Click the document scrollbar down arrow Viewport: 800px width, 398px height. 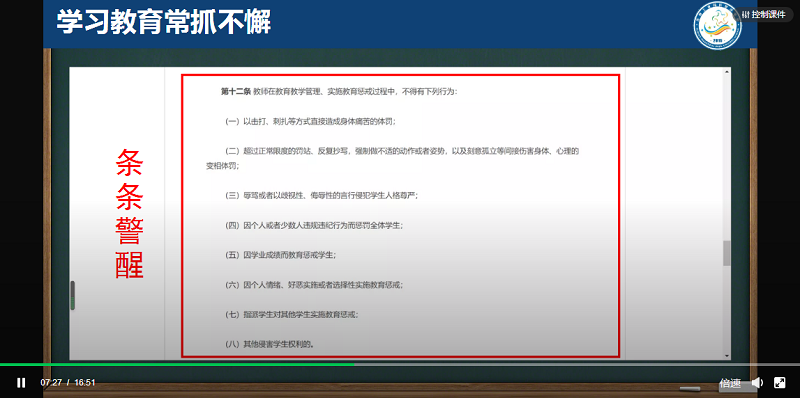click(x=727, y=355)
